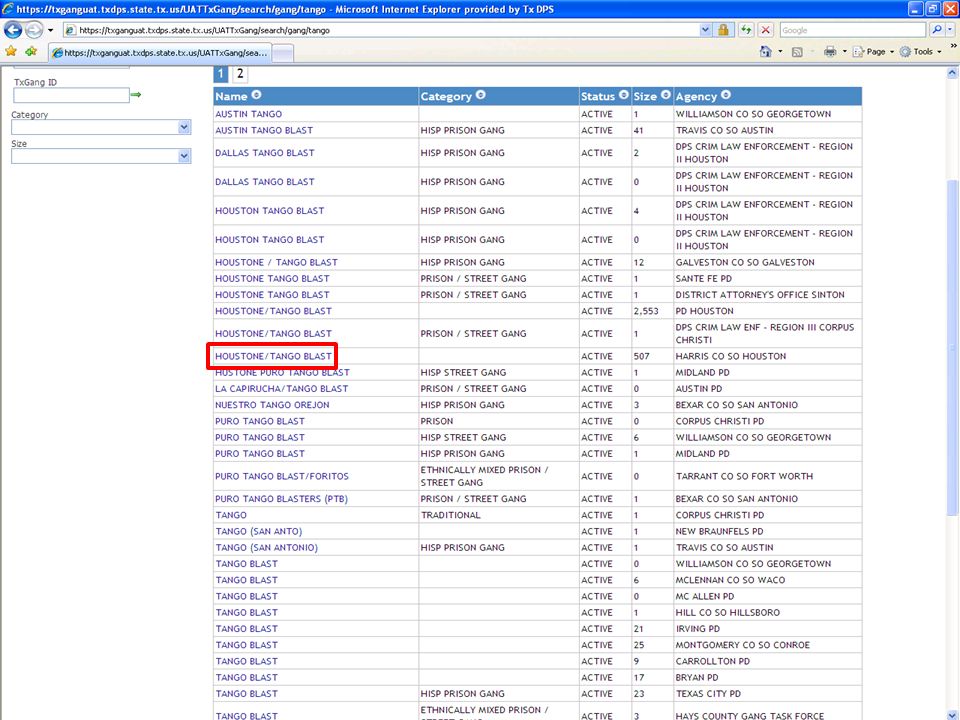Click the "DISTRICT ATTORNEY'S OFFICE SINTON" agency cell
This screenshot has width=960, height=720.
click(760, 294)
